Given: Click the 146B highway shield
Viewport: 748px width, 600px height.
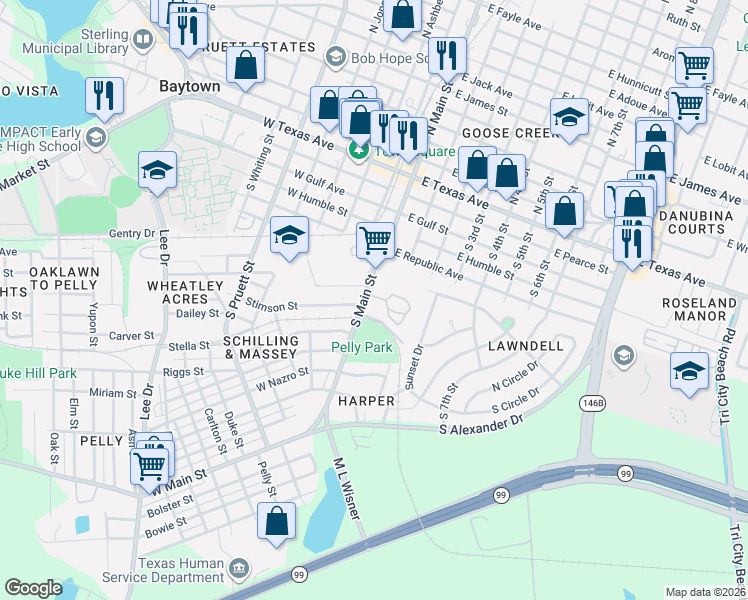Looking at the screenshot, I should tap(592, 403).
